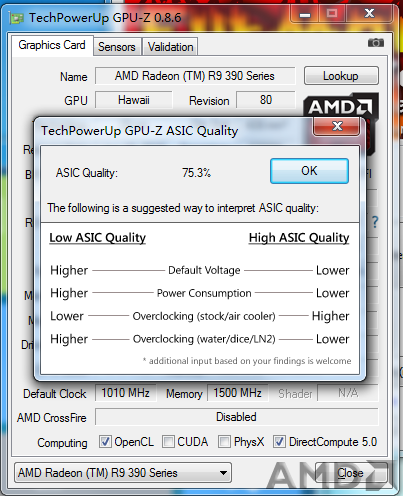Click the suggested way to interpret text

(x=183, y=208)
